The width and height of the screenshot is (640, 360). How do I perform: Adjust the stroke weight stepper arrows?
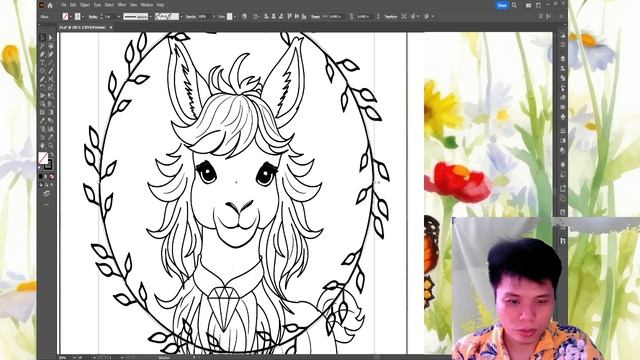pyautogui.click(x=101, y=16)
